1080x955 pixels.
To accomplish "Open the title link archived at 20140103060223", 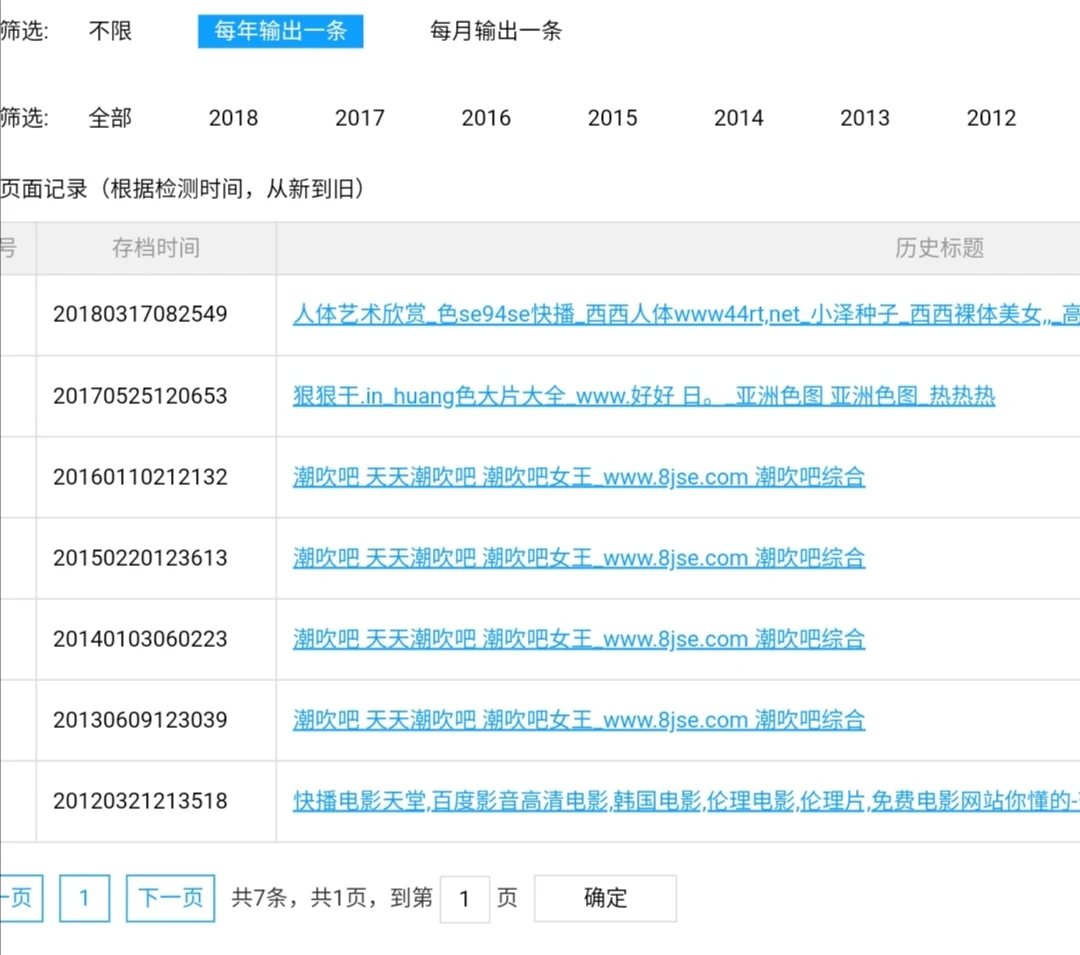I will (578, 639).
